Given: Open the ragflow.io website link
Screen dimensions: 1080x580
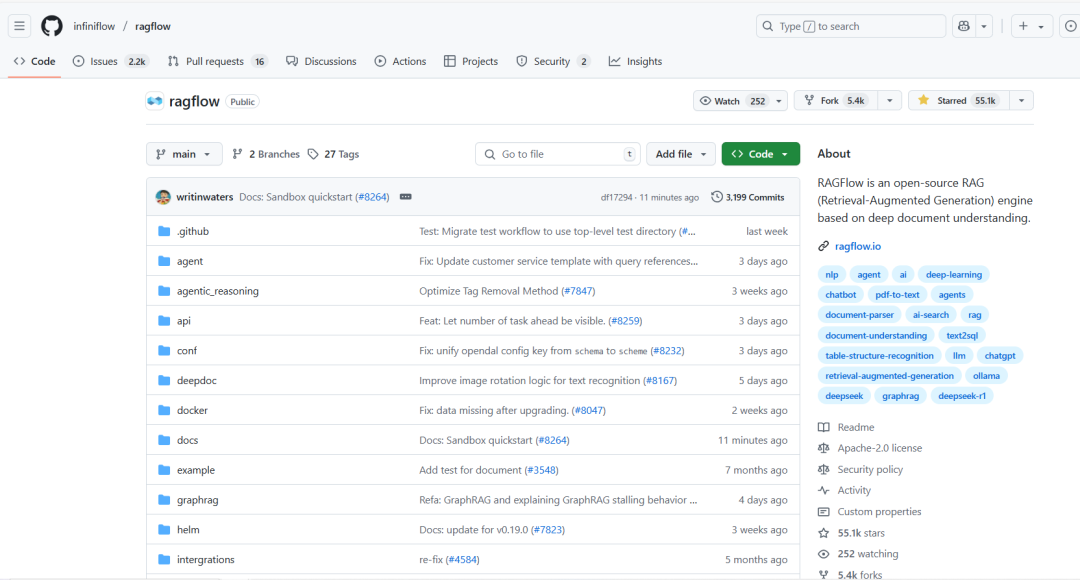Looking at the screenshot, I should coord(858,246).
